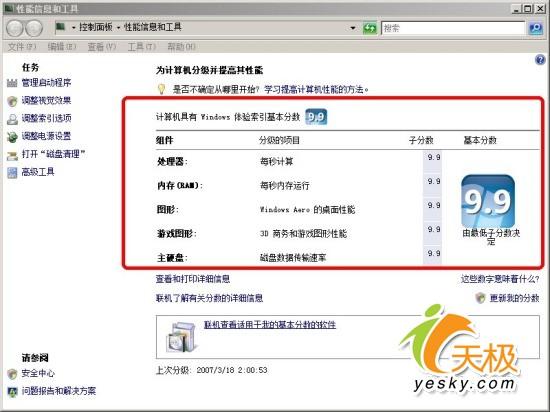Click 联机查看适用于我的基本分数的软件 link
Viewport: 550px width, 412px height.
270,324
